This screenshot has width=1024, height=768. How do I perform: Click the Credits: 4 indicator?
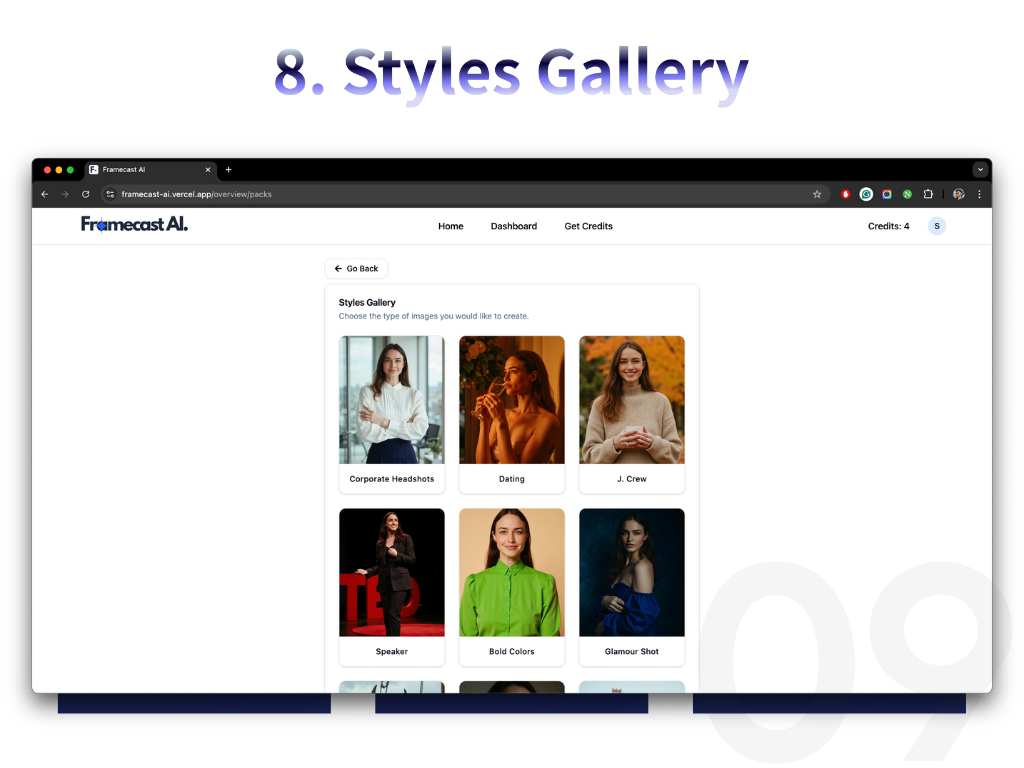click(888, 226)
